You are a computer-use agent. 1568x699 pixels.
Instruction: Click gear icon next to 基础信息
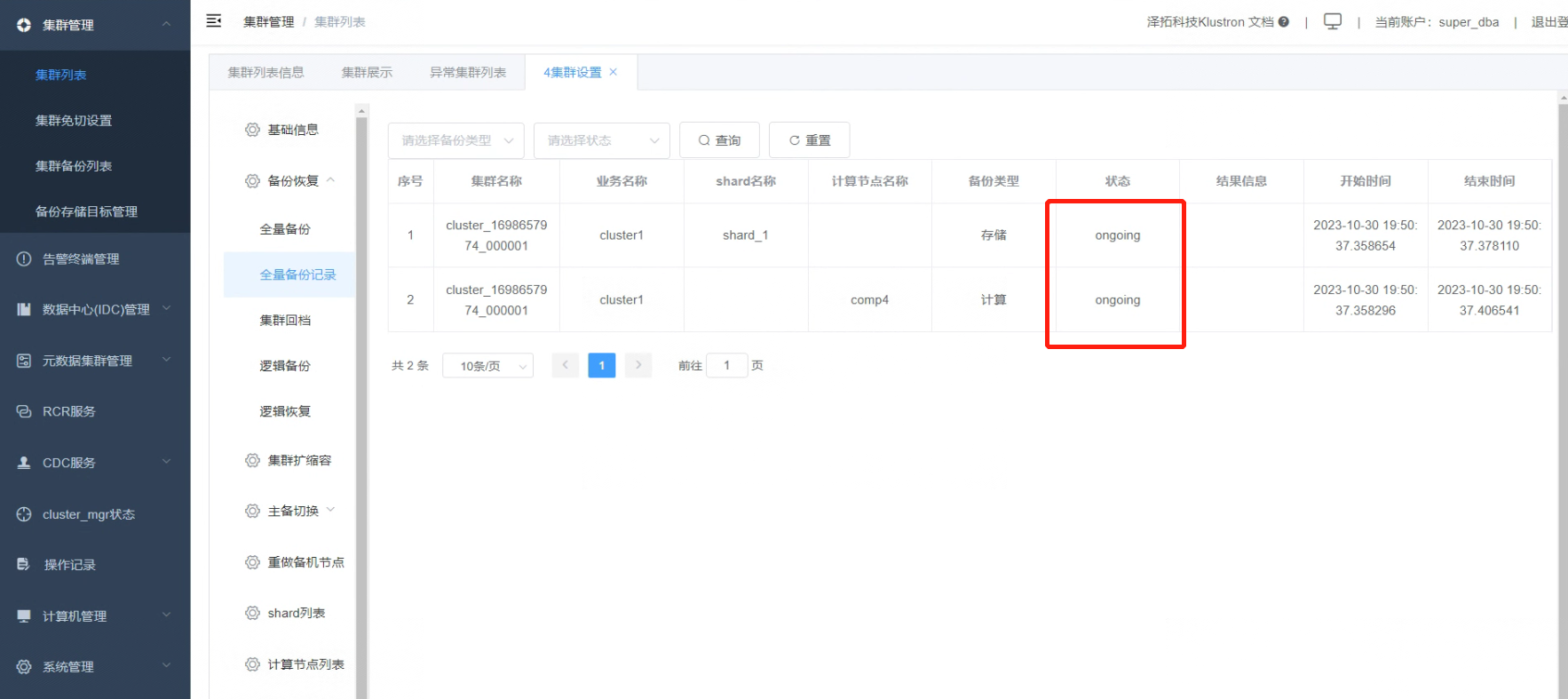click(x=252, y=130)
